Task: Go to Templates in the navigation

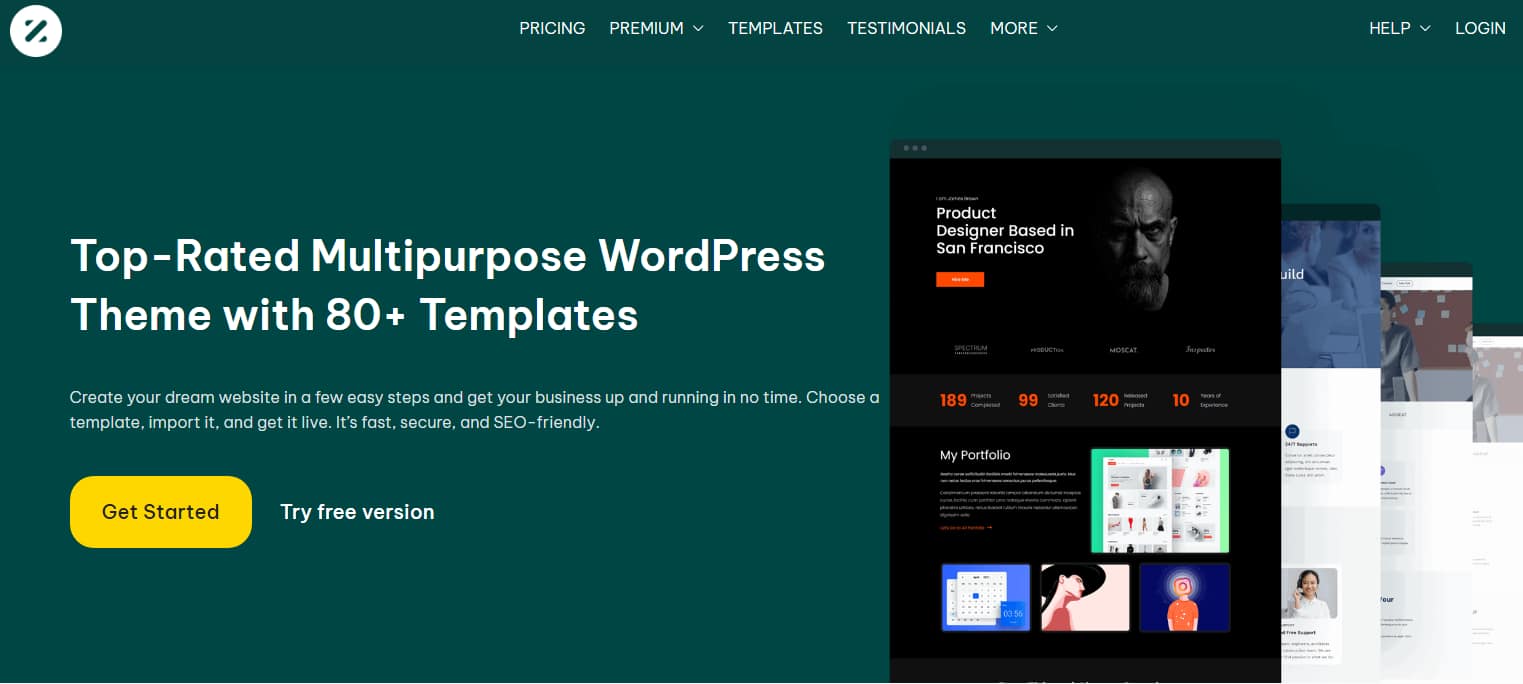Action: [x=775, y=28]
